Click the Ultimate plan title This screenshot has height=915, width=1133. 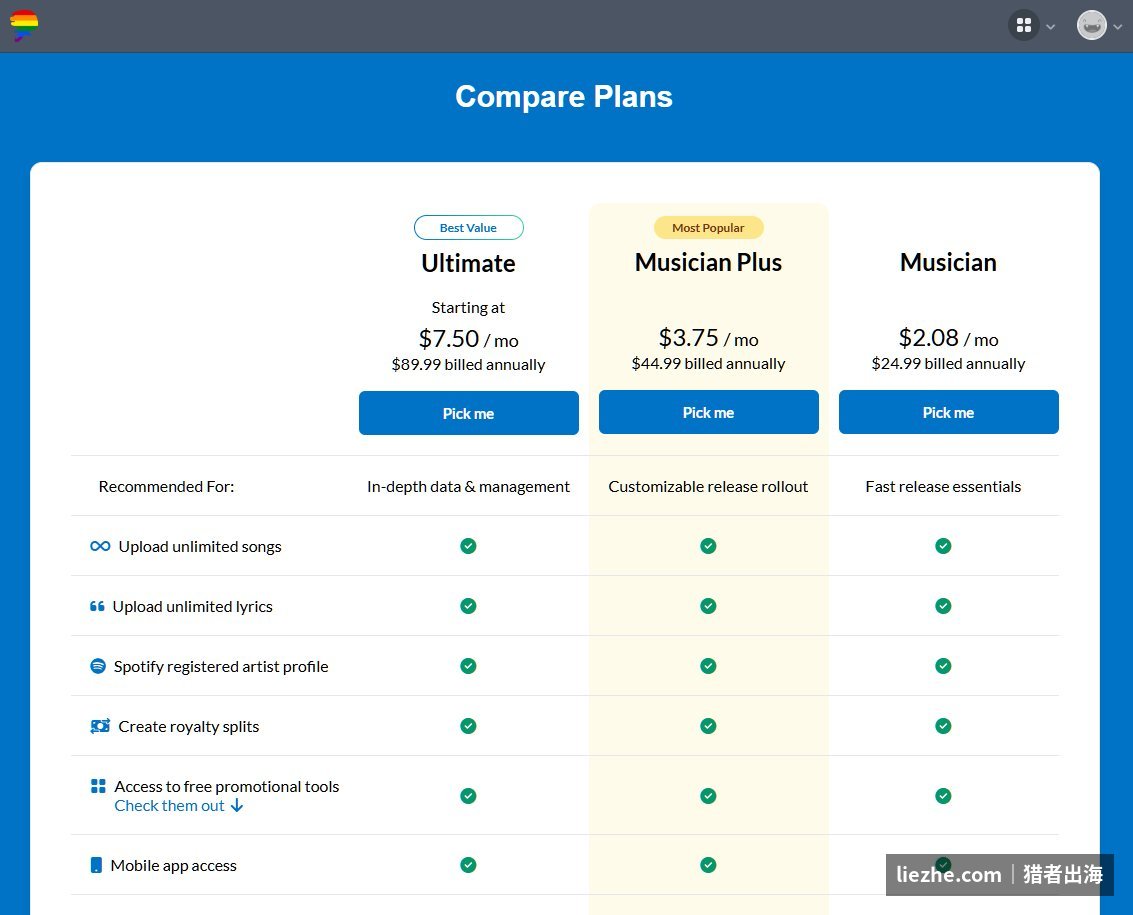coord(468,263)
